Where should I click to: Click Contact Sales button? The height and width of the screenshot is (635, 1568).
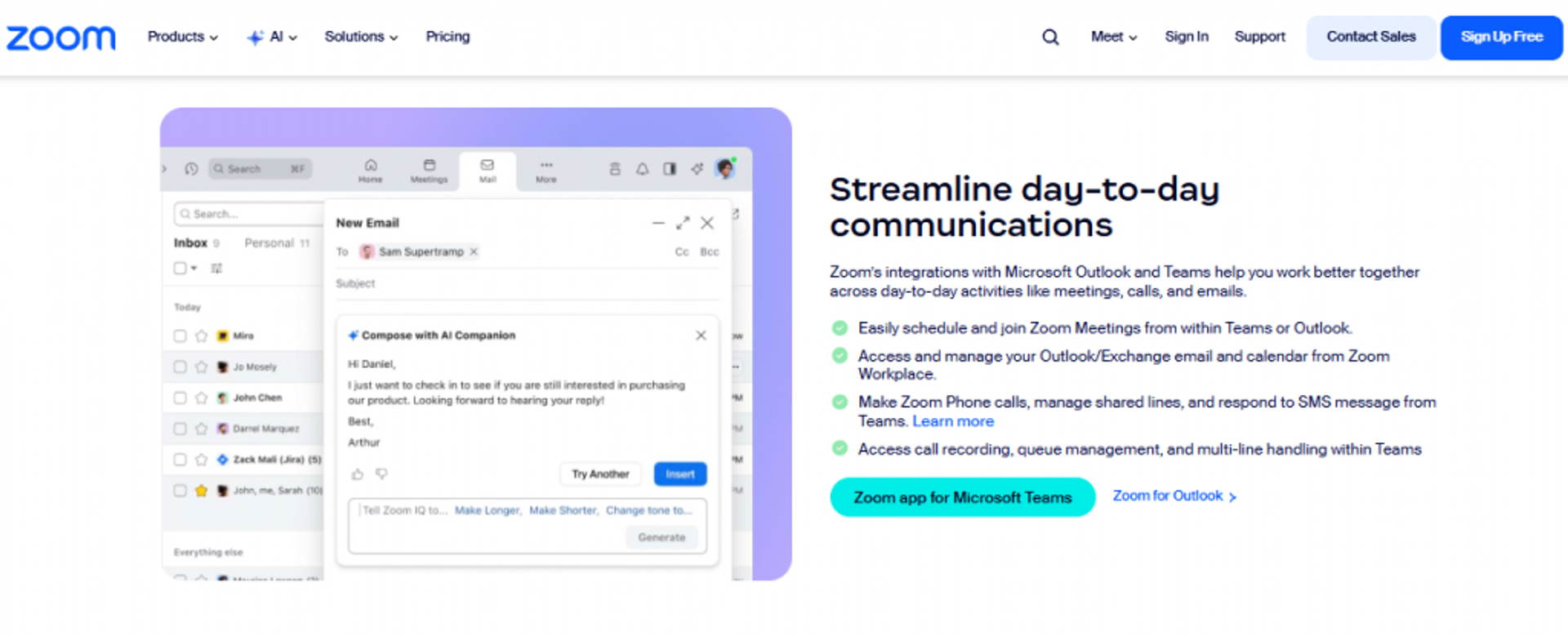pyautogui.click(x=1371, y=38)
